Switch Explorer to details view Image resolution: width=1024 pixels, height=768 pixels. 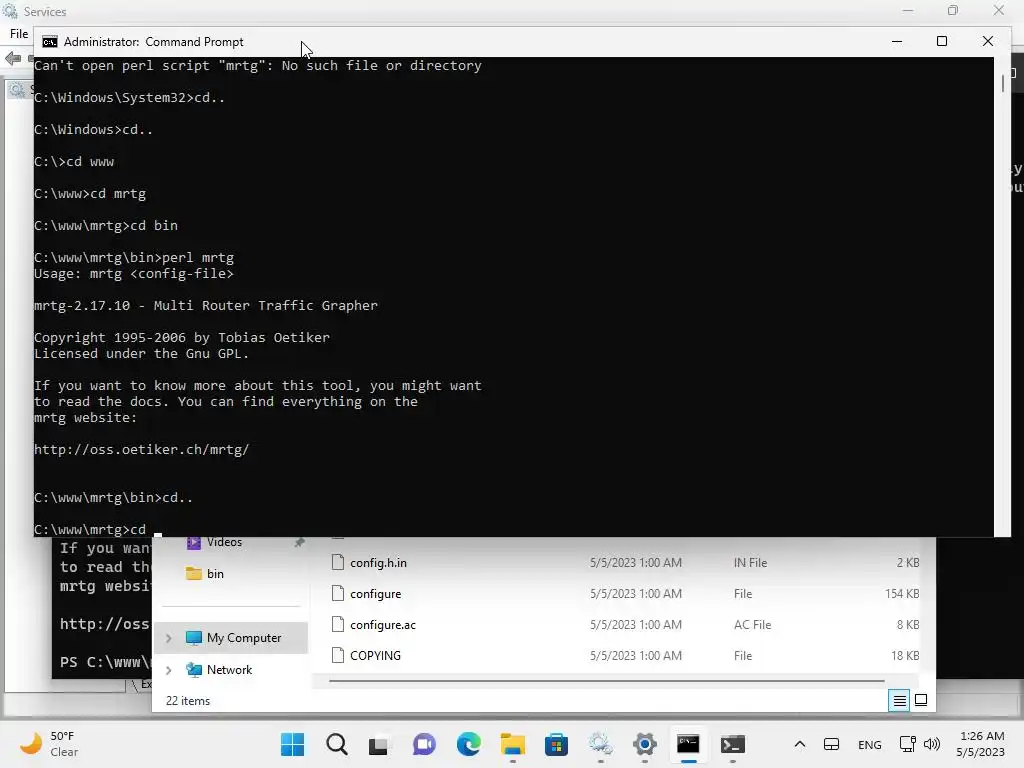click(x=899, y=701)
